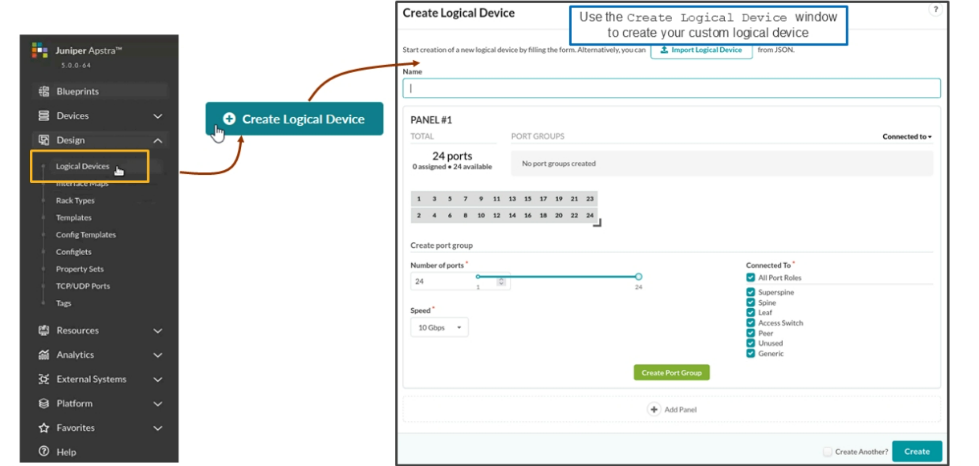Expand the External Systems chevron
The height and width of the screenshot is (466, 979).
pos(158,380)
